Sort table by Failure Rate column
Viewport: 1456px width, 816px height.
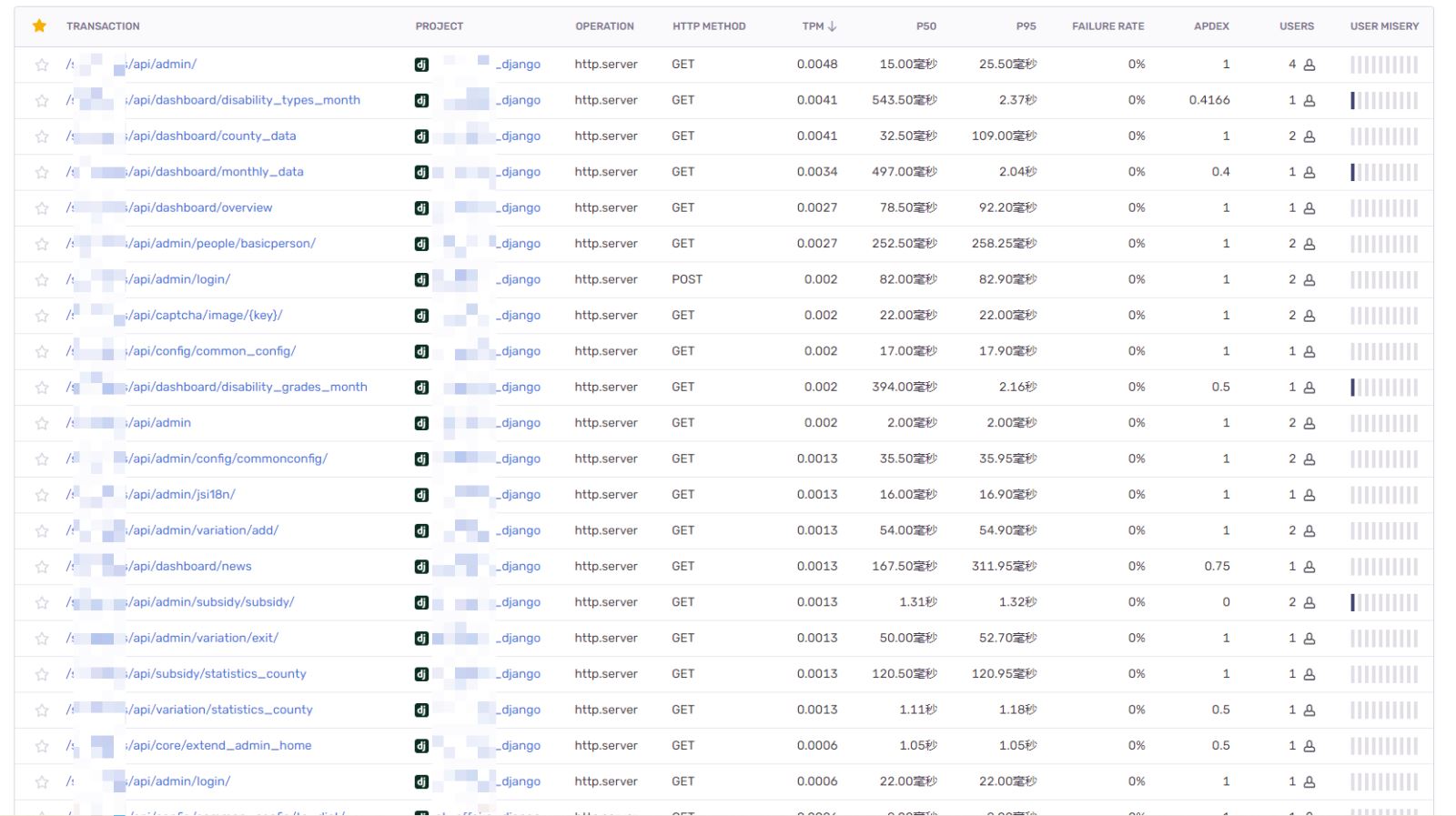(1107, 26)
